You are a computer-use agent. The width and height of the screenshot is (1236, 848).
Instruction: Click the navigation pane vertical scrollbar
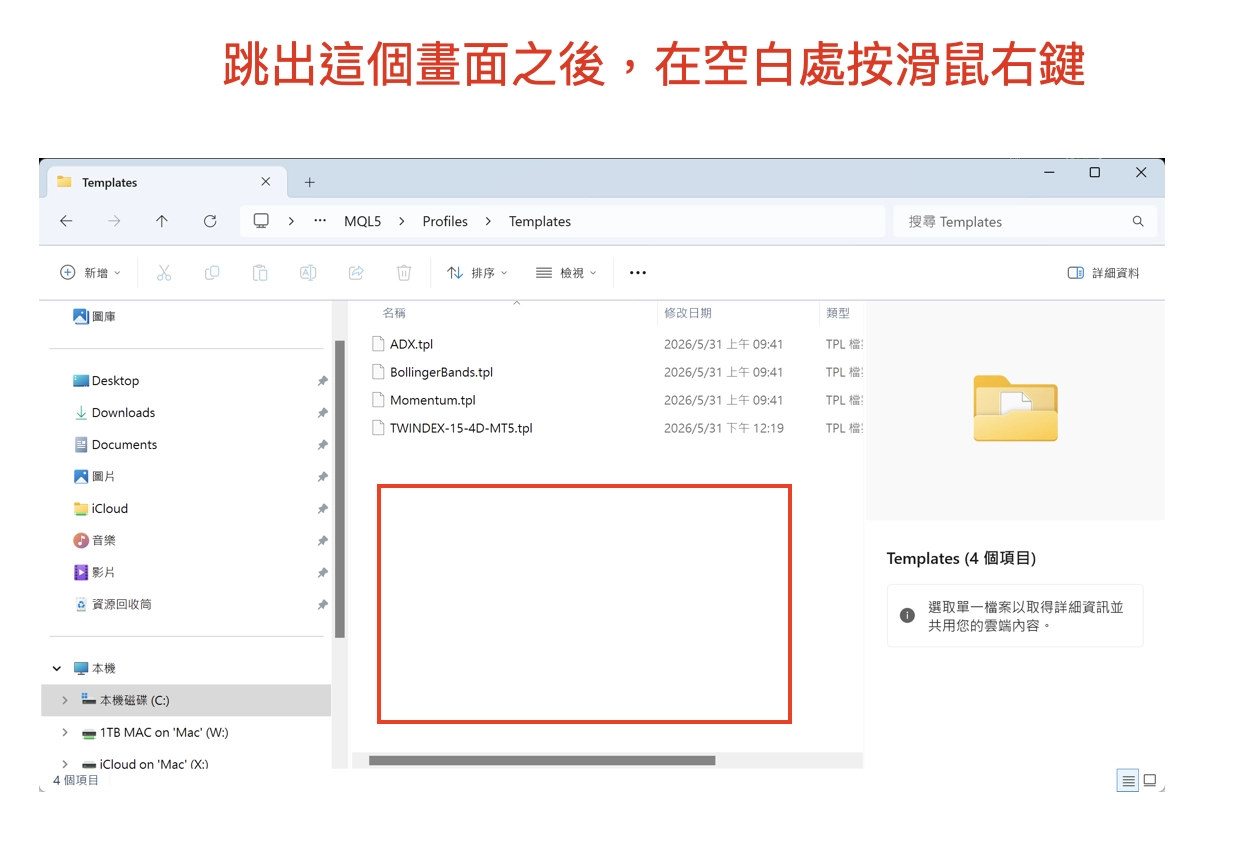coord(340,488)
